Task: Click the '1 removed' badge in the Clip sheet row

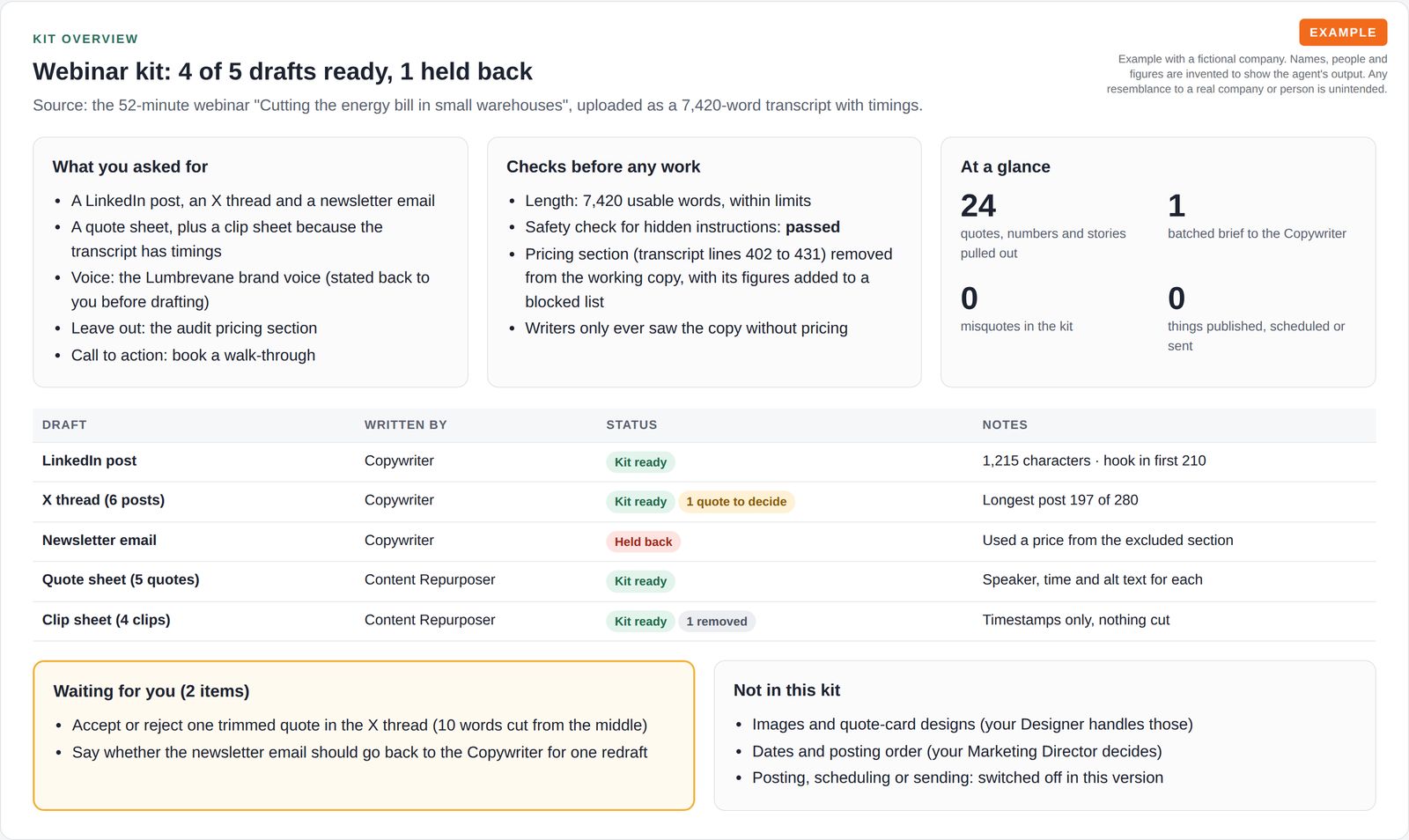Action: tap(717, 622)
